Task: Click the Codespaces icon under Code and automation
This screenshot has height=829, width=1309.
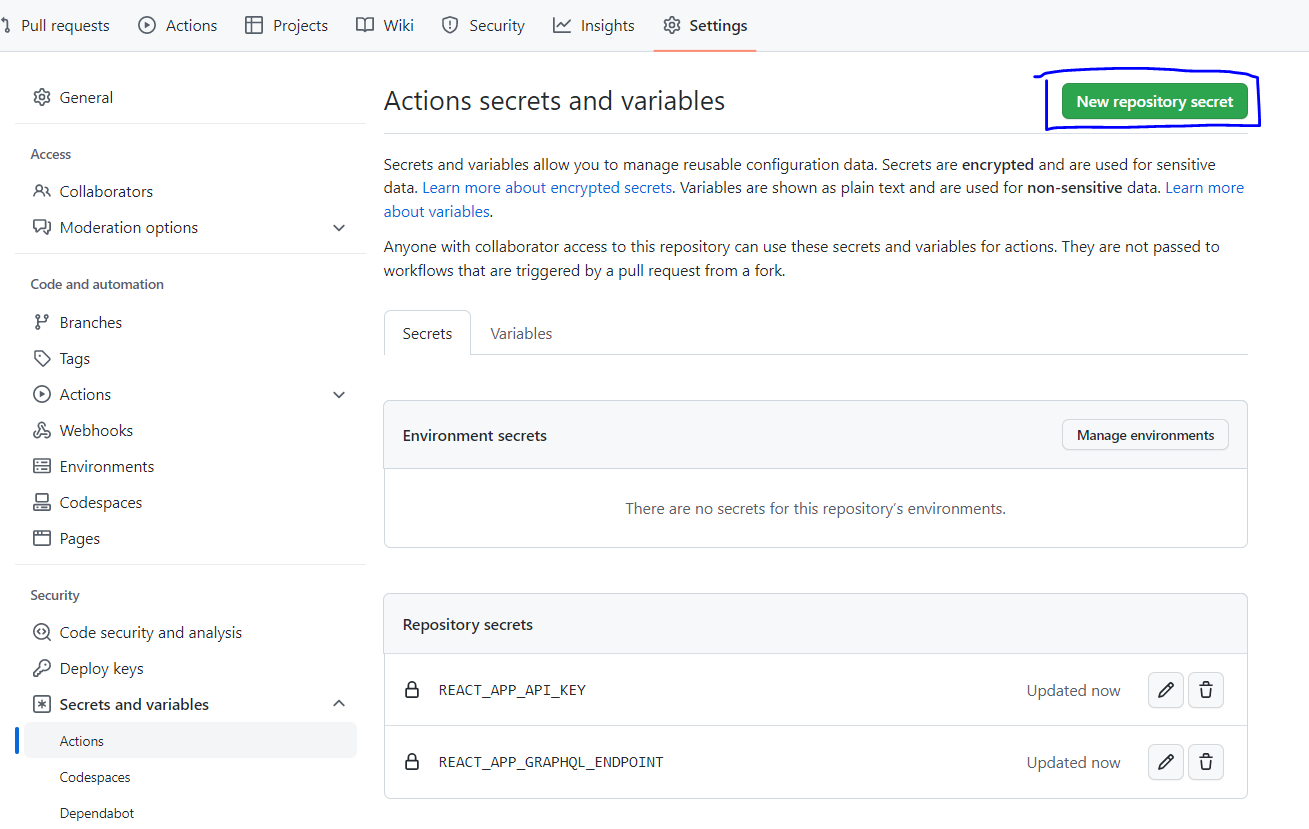Action: point(42,502)
